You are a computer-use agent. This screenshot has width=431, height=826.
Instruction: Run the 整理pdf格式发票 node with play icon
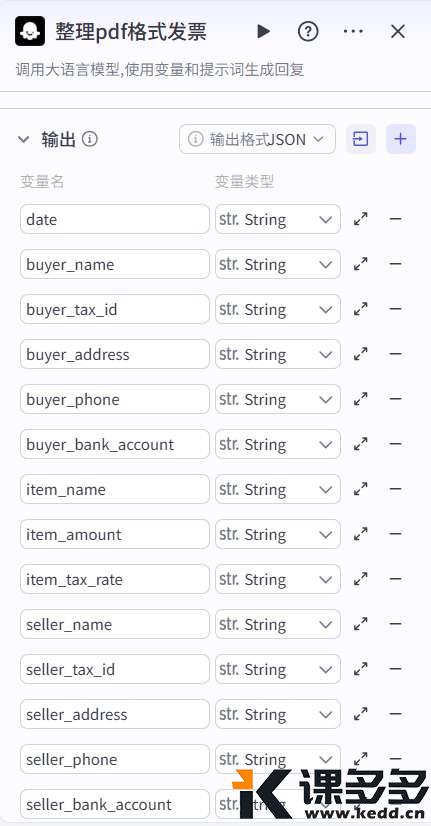coord(263,32)
